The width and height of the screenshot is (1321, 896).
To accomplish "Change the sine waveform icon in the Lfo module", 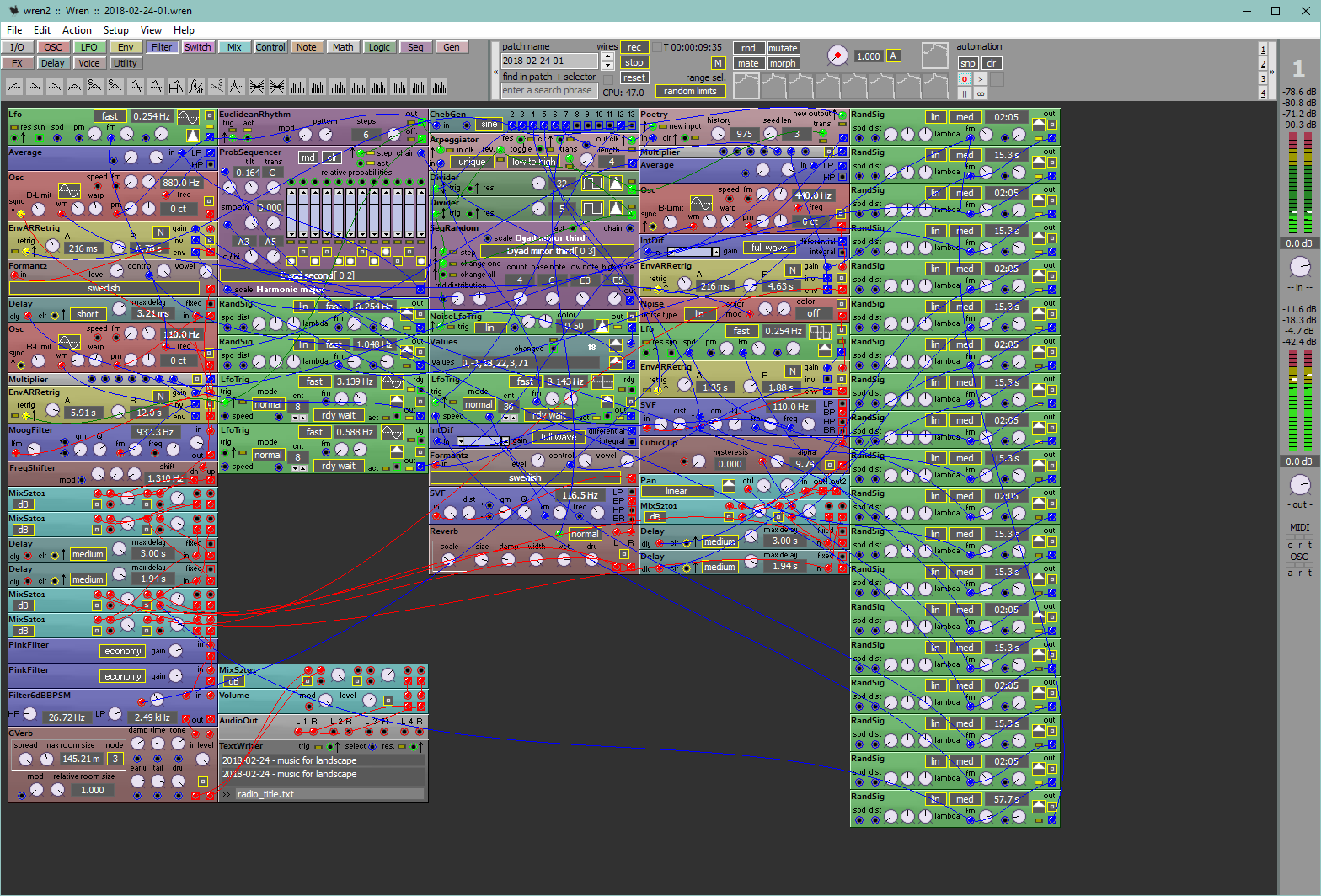I will coord(188,116).
